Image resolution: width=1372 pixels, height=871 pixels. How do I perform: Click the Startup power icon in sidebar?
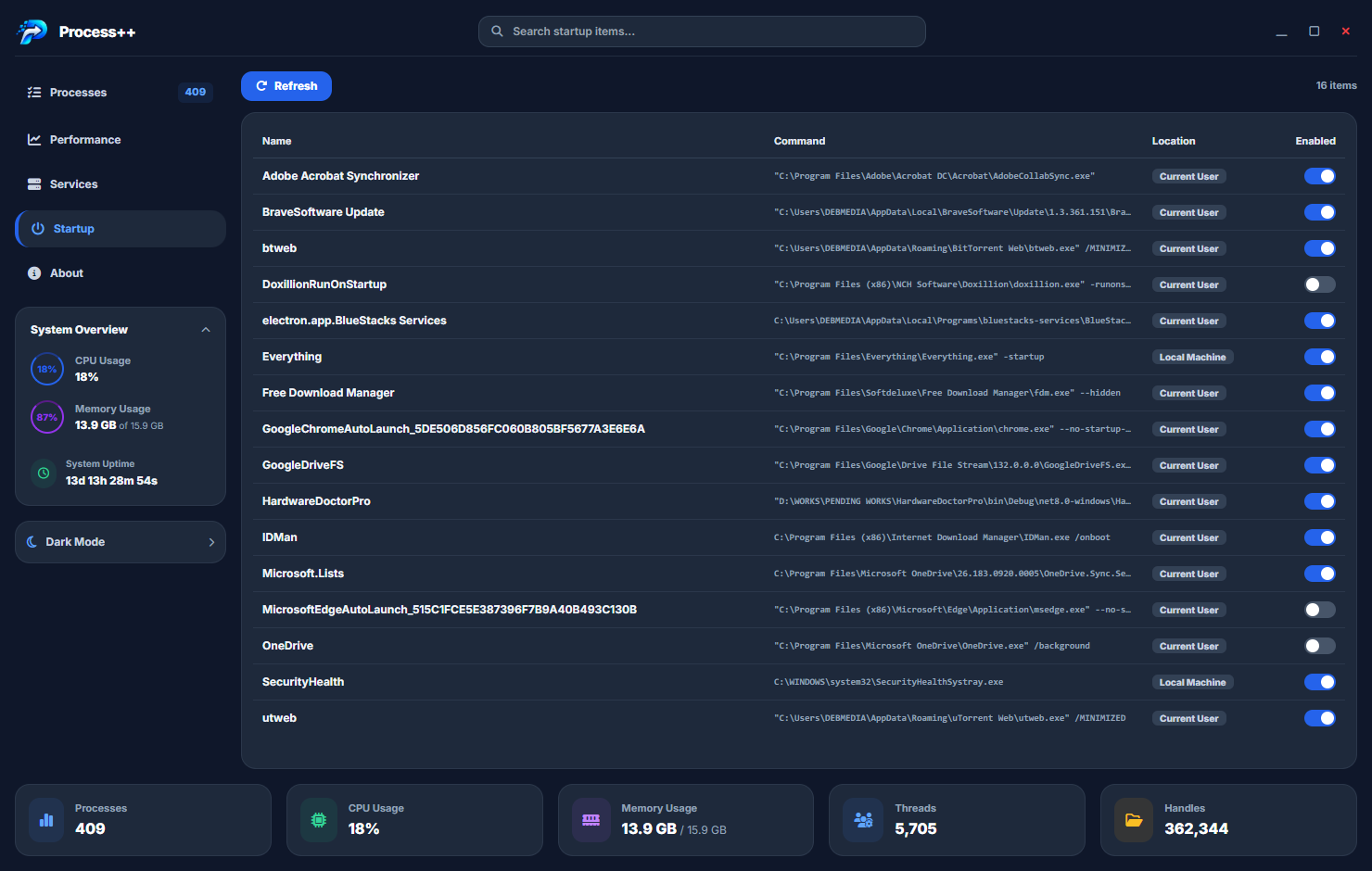pos(38,229)
